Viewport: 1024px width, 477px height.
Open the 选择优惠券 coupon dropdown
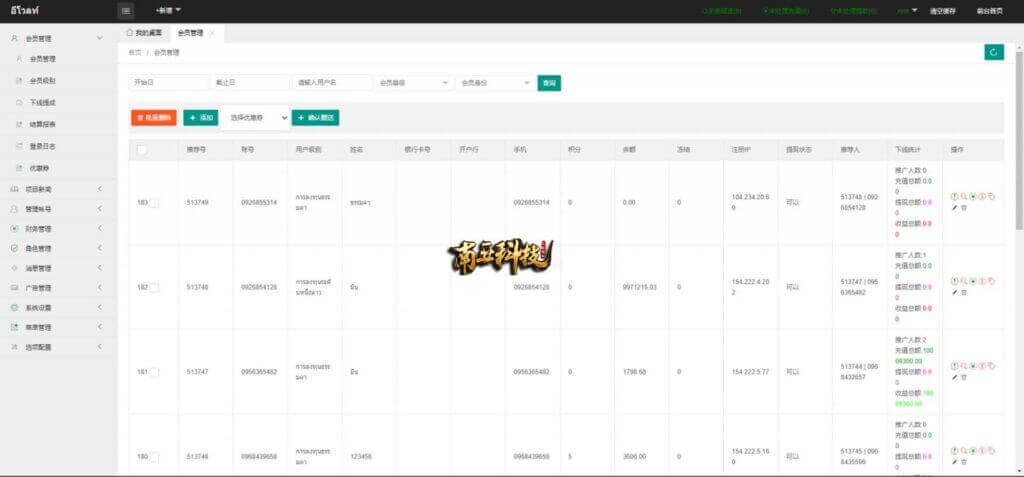256,118
